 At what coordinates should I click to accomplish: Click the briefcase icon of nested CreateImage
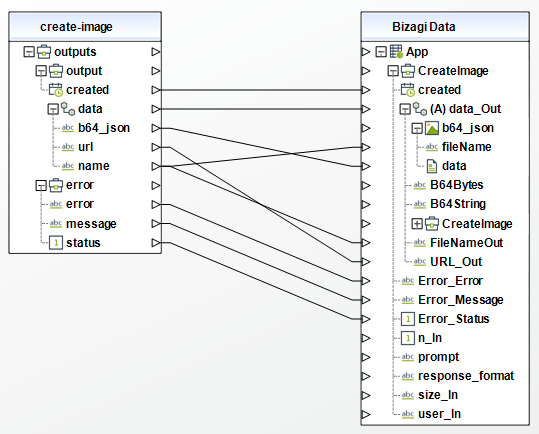pos(432,224)
